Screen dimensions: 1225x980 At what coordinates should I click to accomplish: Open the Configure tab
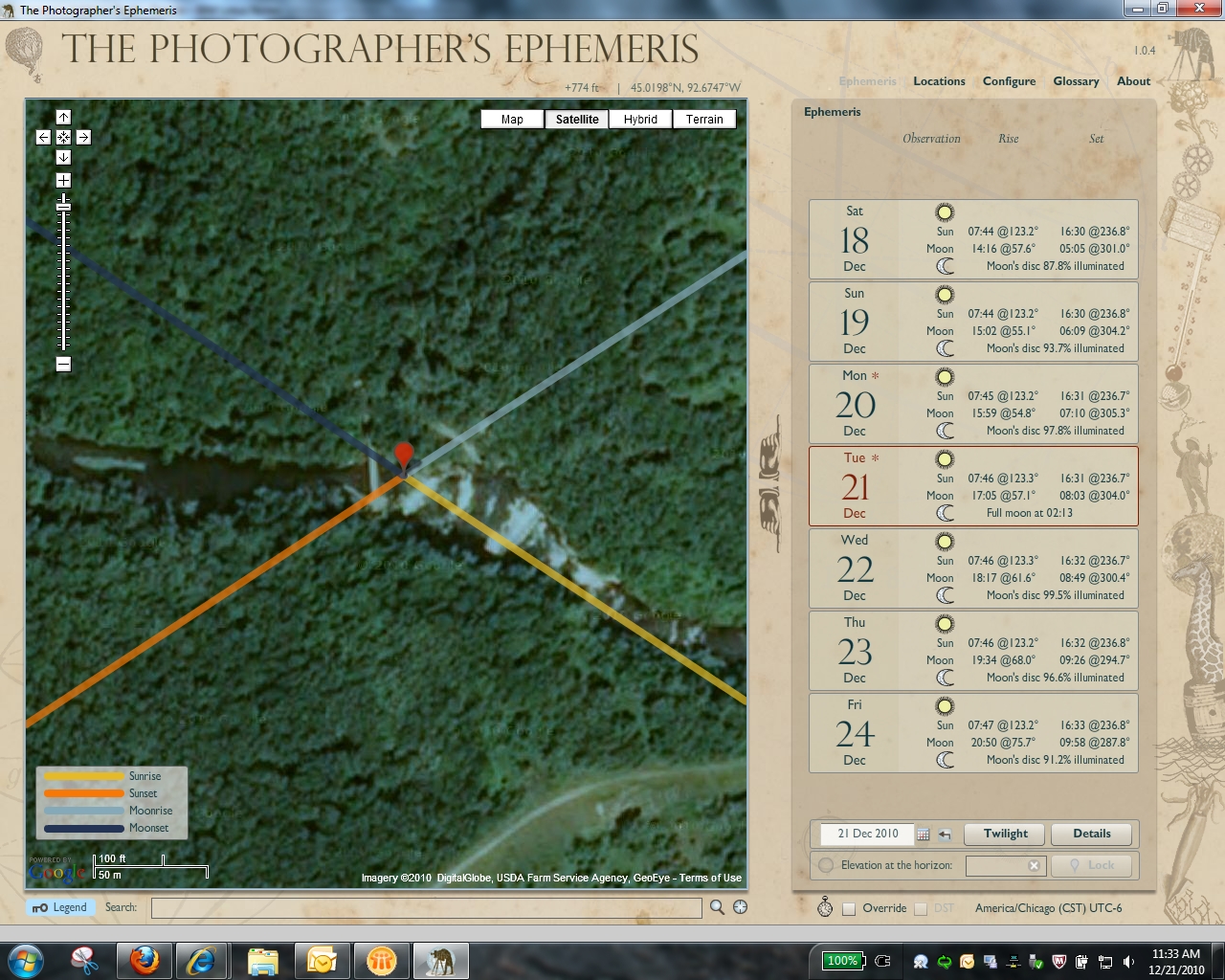pyautogui.click(x=1009, y=81)
